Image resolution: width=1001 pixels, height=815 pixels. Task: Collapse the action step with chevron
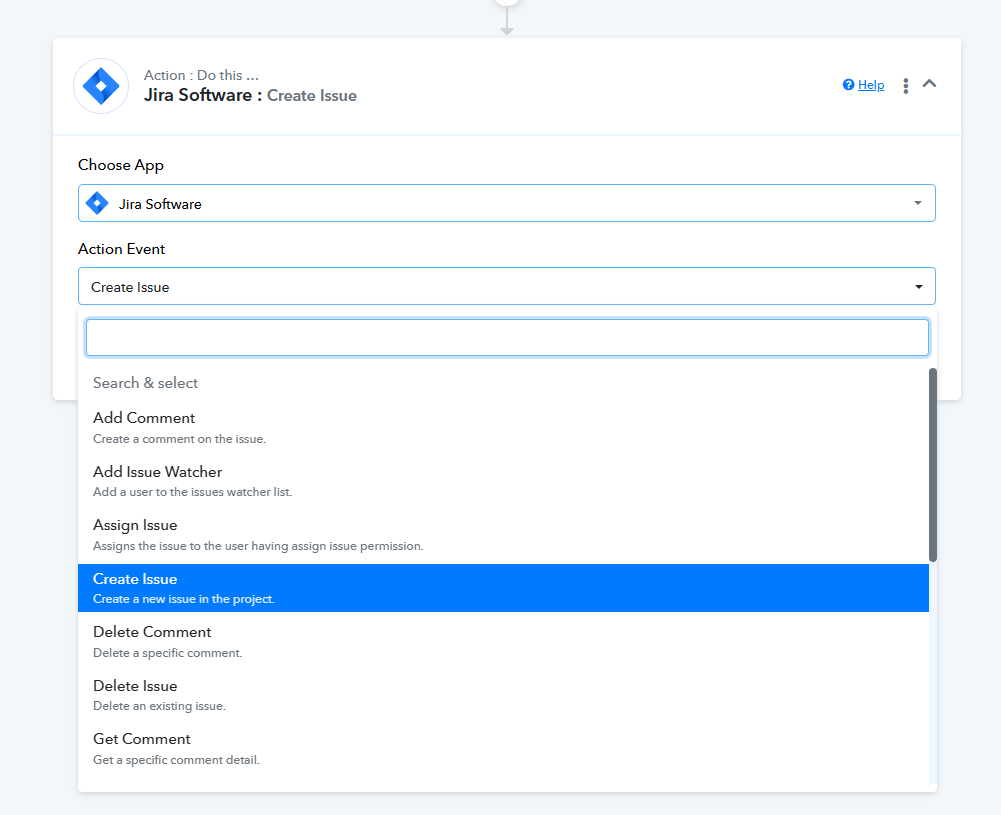[x=929, y=84]
